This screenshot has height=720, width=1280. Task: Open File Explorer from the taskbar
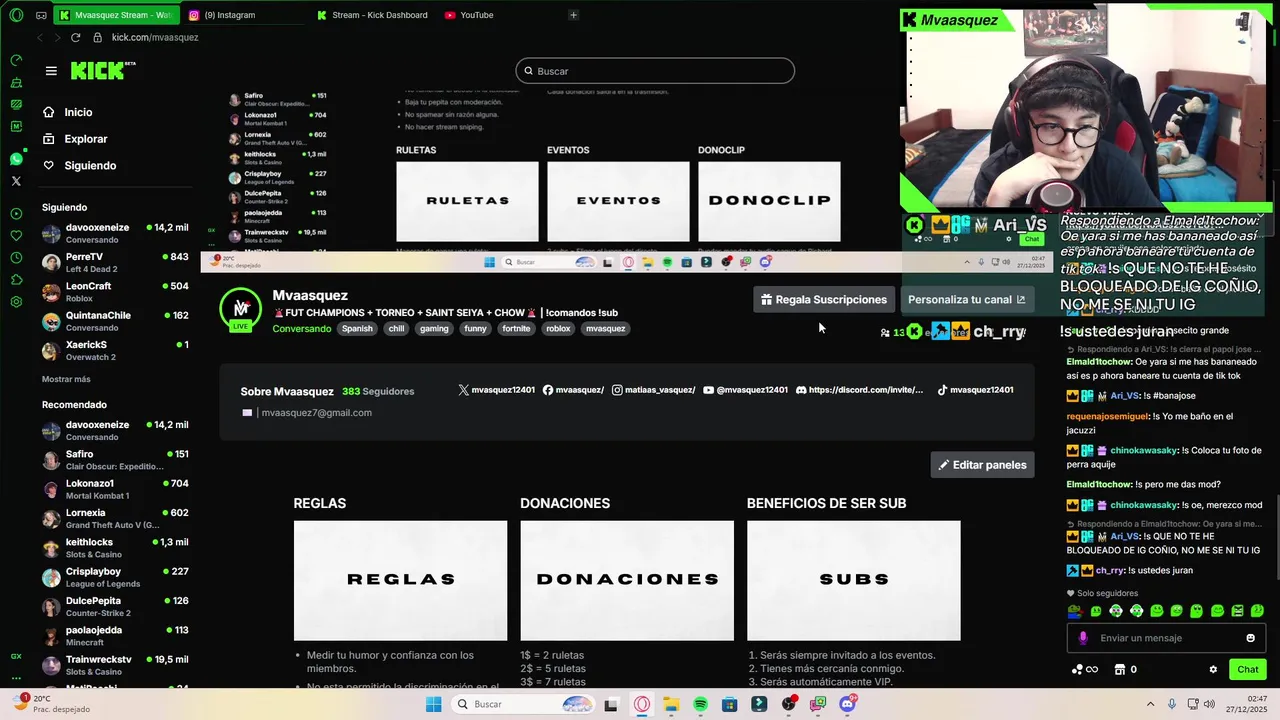pos(671,704)
